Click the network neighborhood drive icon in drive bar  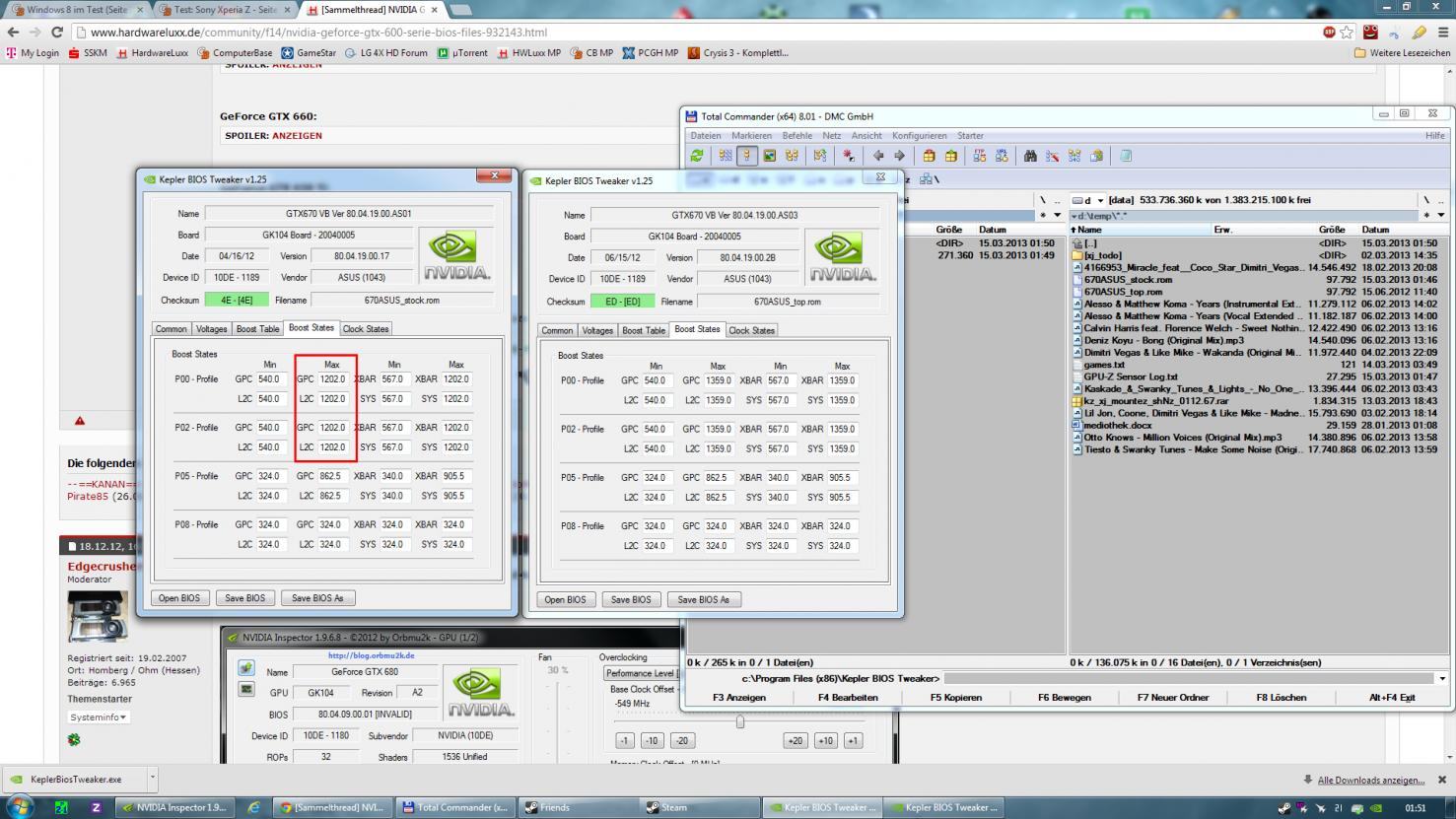[926, 179]
